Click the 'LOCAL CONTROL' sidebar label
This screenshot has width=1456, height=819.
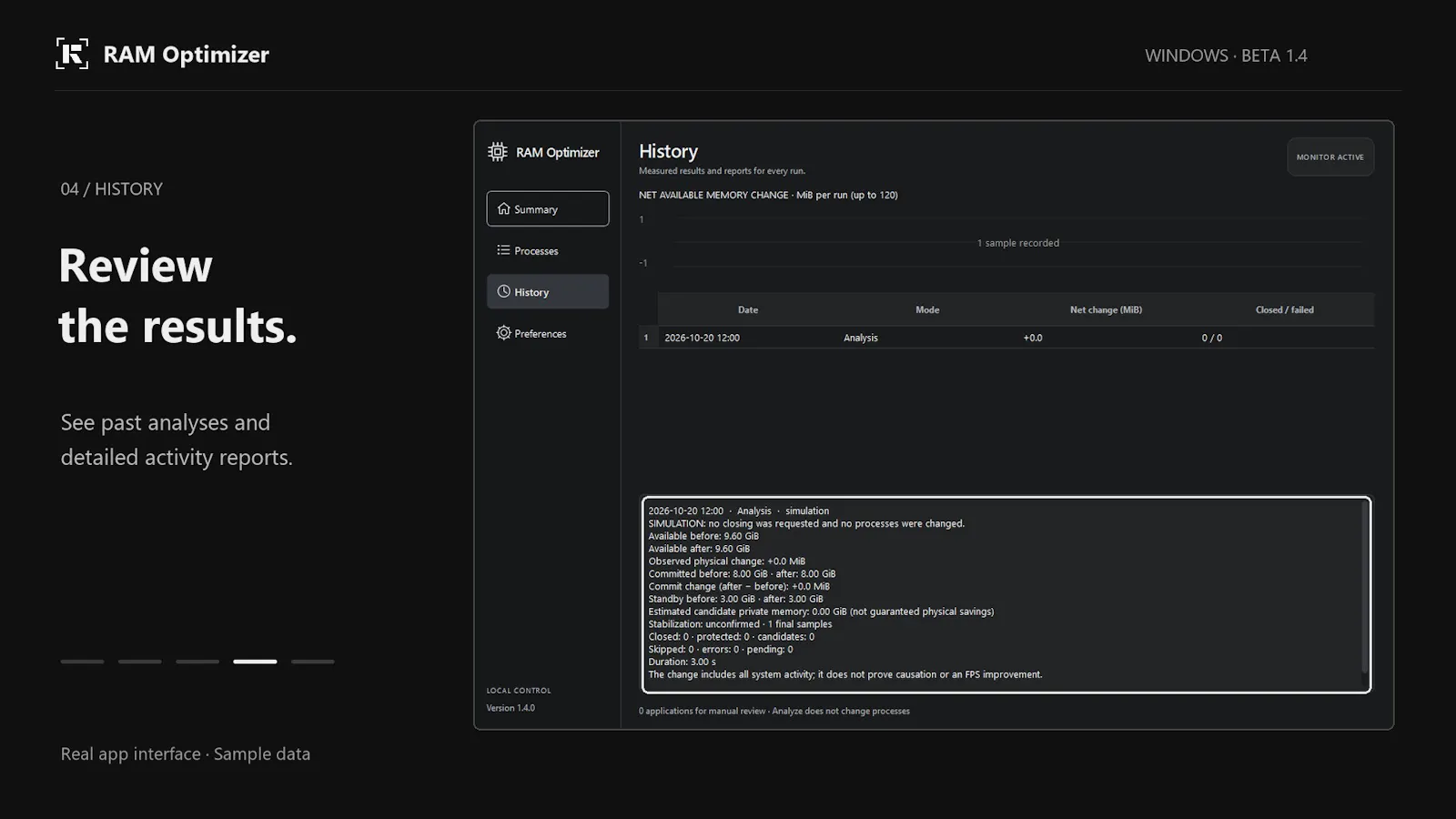tap(519, 691)
